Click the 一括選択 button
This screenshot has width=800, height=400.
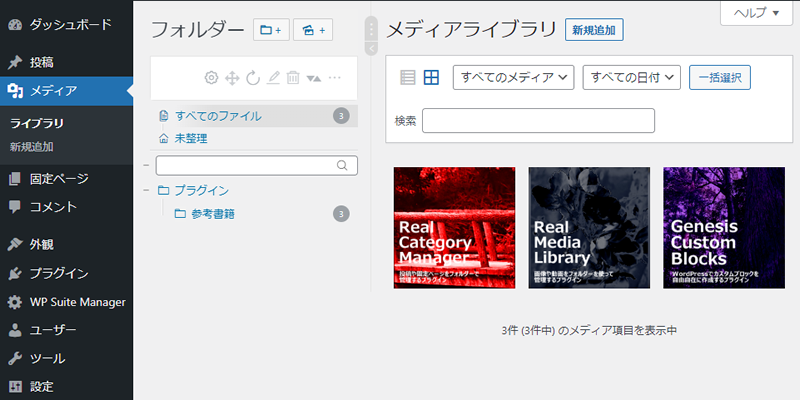pos(720,78)
